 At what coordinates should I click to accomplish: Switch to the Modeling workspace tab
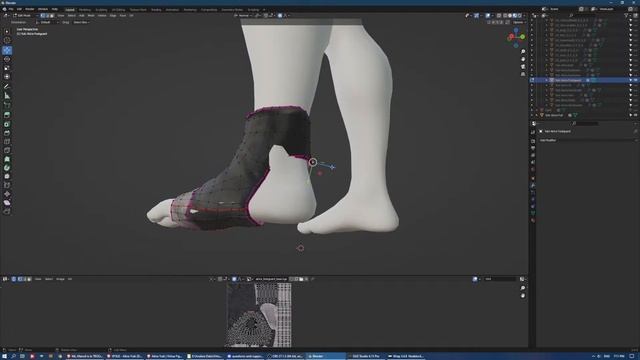(x=85, y=9)
